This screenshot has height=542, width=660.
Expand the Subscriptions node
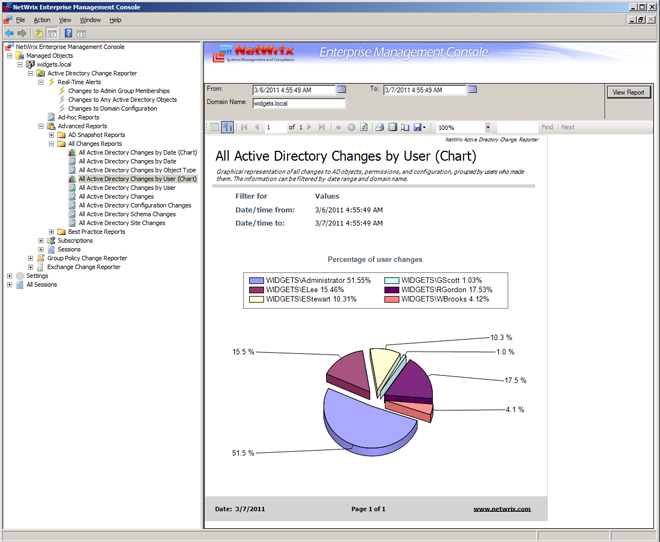(x=41, y=241)
